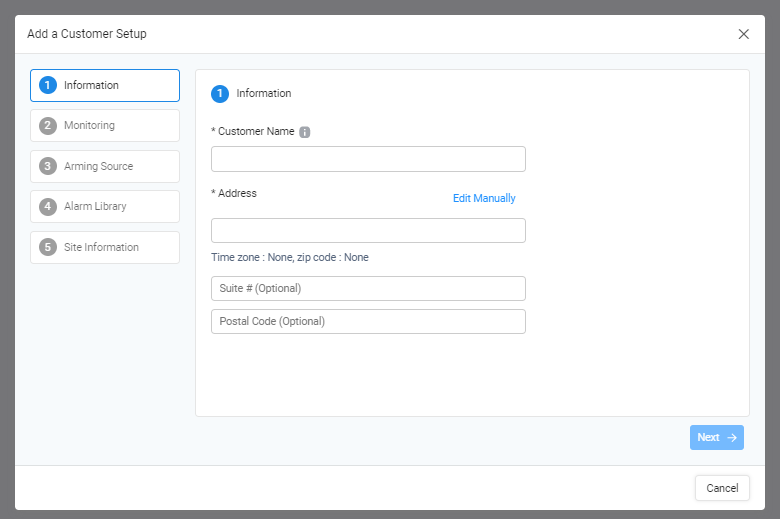Jump to the Site Information step
Viewport: 780px width, 519px height.
coord(105,247)
